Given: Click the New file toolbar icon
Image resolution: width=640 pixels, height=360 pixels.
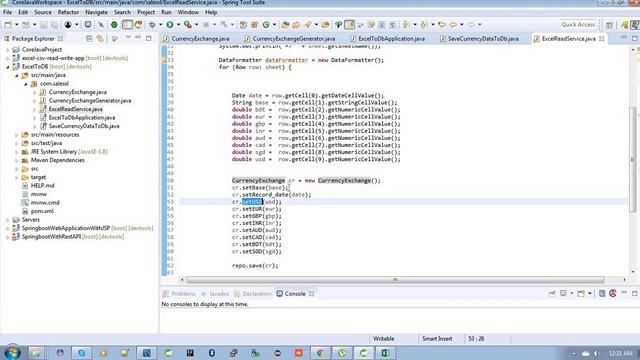Looking at the screenshot, I should click(8, 25).
